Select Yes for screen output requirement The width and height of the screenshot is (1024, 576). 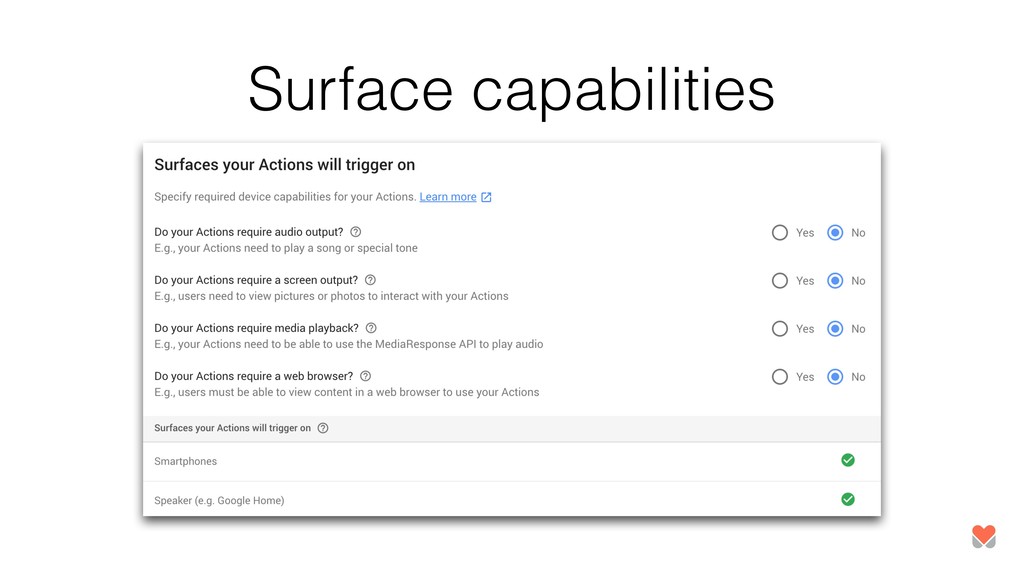(x=780, y=281)
